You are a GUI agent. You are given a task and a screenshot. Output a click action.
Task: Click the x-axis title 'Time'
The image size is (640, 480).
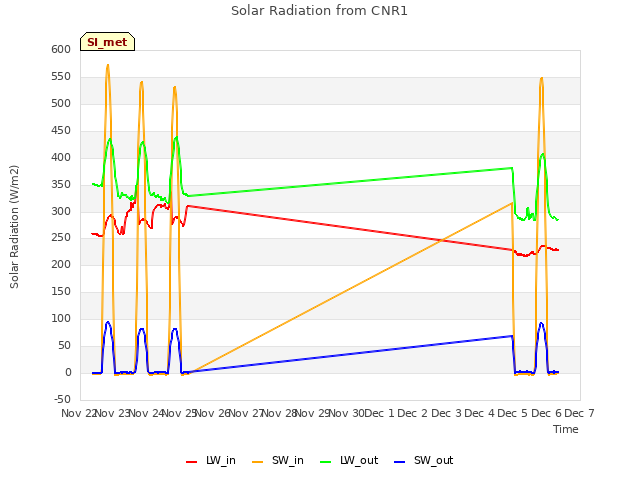[x=566, y=429]
